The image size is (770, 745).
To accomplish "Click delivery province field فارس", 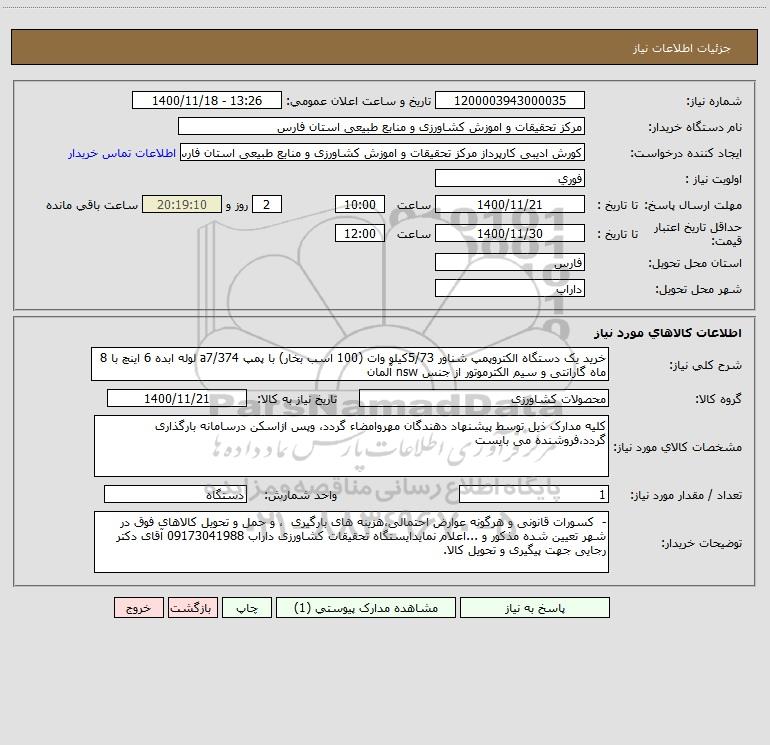I will [510, 262].
